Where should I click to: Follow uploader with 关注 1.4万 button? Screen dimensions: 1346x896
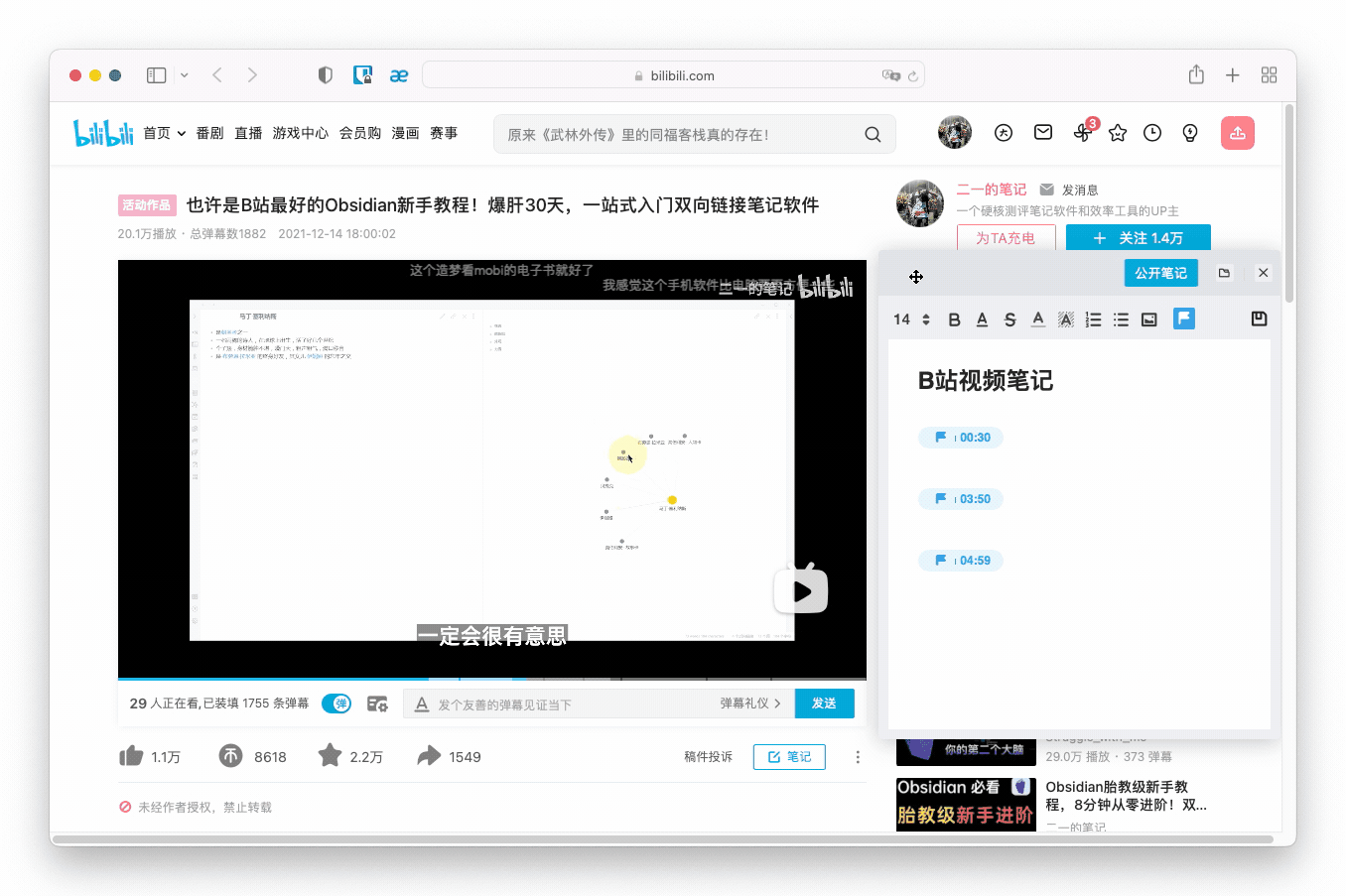tap(1139, 238)
